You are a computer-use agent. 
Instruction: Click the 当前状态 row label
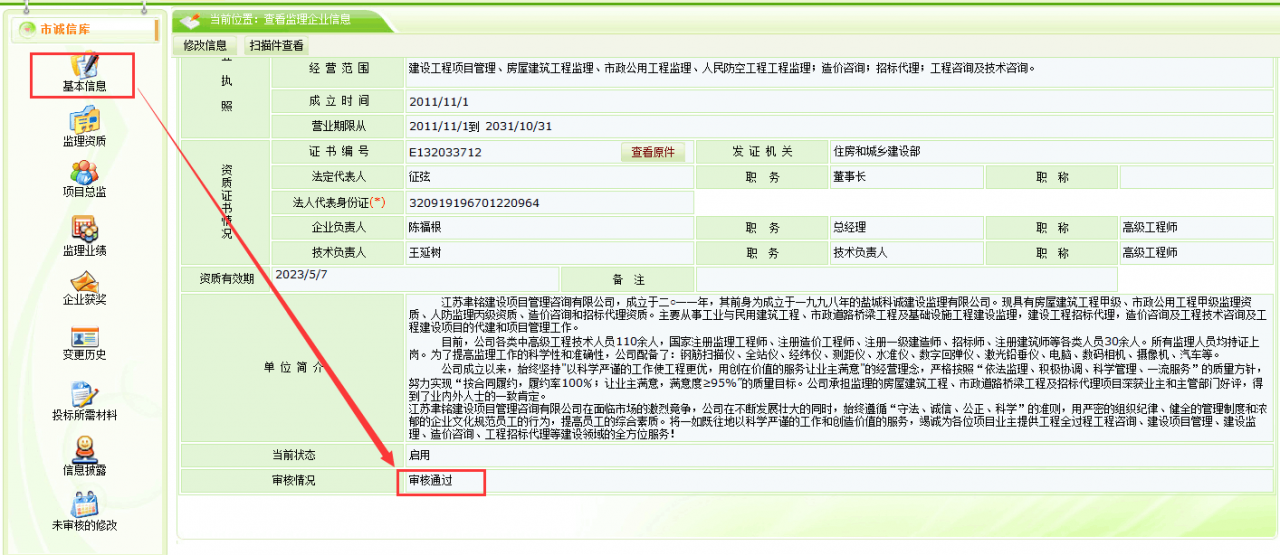(x=293, y=455)
